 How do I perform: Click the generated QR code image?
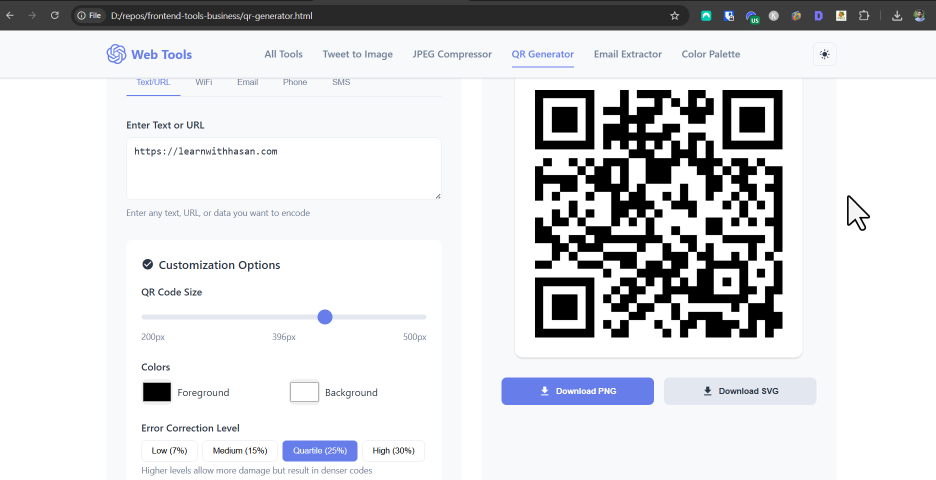click(658, 214)
